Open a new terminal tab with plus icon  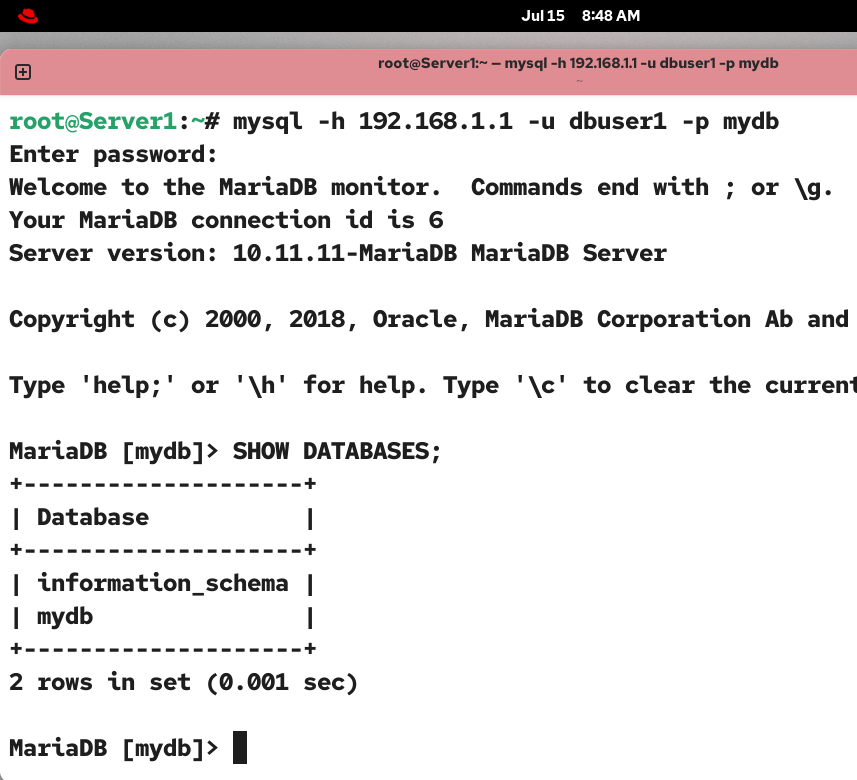pyautogui.click(x=23, y=72)
